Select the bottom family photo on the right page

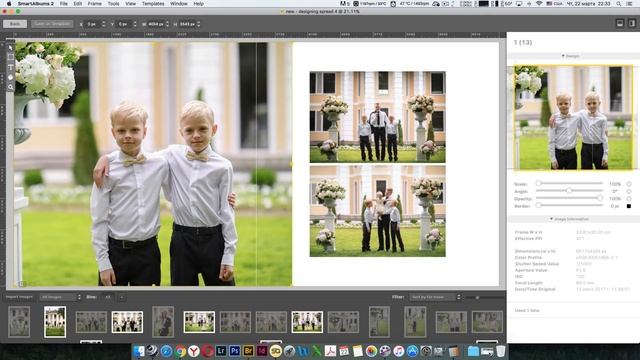[378, 211]
